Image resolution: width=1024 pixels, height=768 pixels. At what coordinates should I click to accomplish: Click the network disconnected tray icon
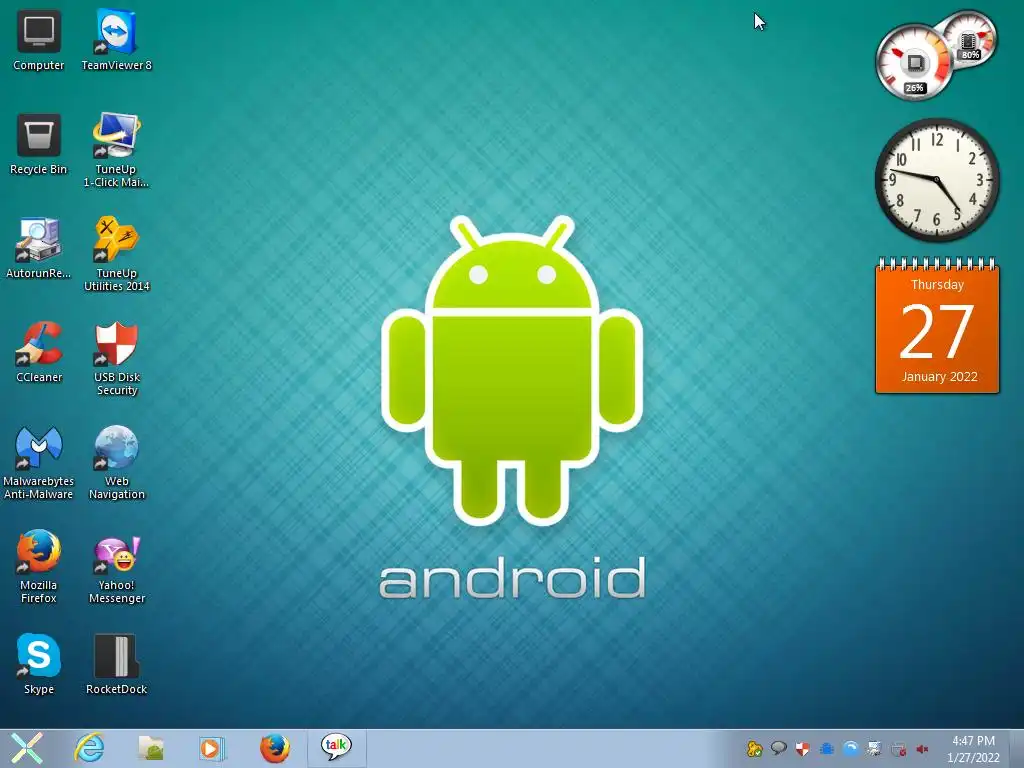point(899,749)
